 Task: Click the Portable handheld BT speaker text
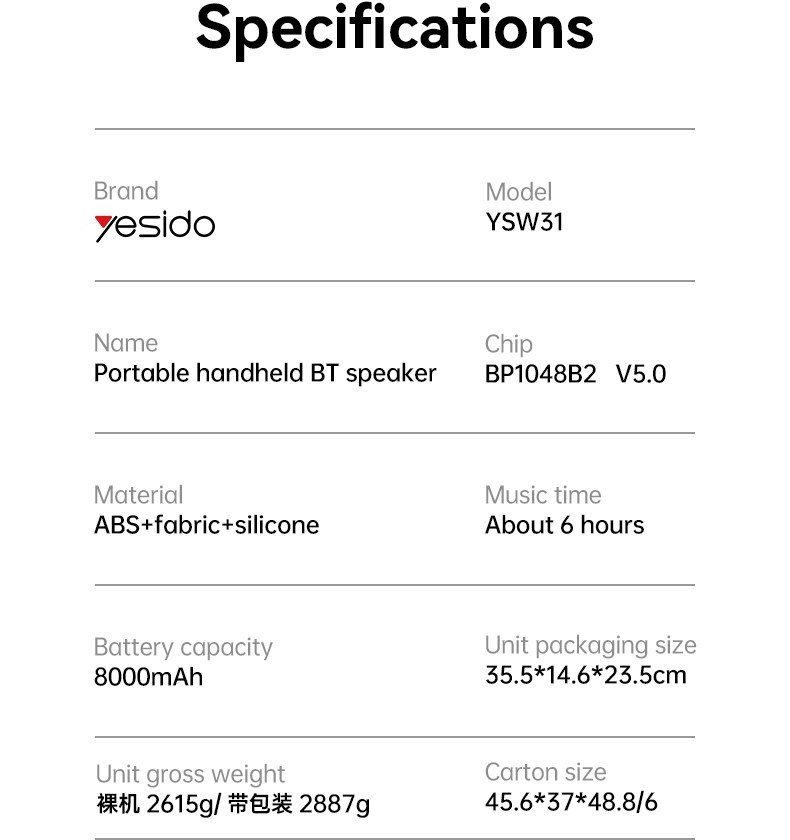265,374
